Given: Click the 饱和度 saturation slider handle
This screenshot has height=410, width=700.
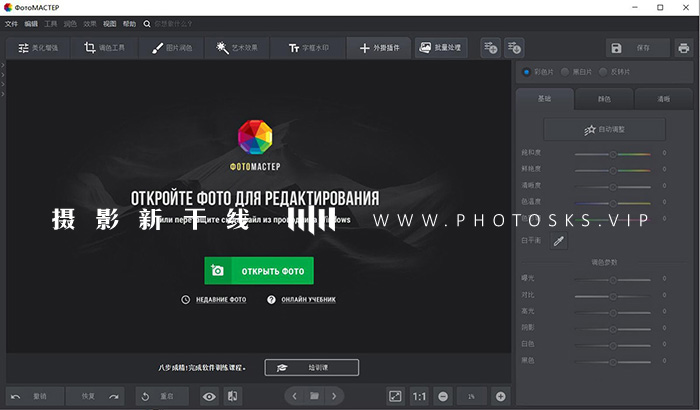Looking at the screenshot, I should pos(613,154).
